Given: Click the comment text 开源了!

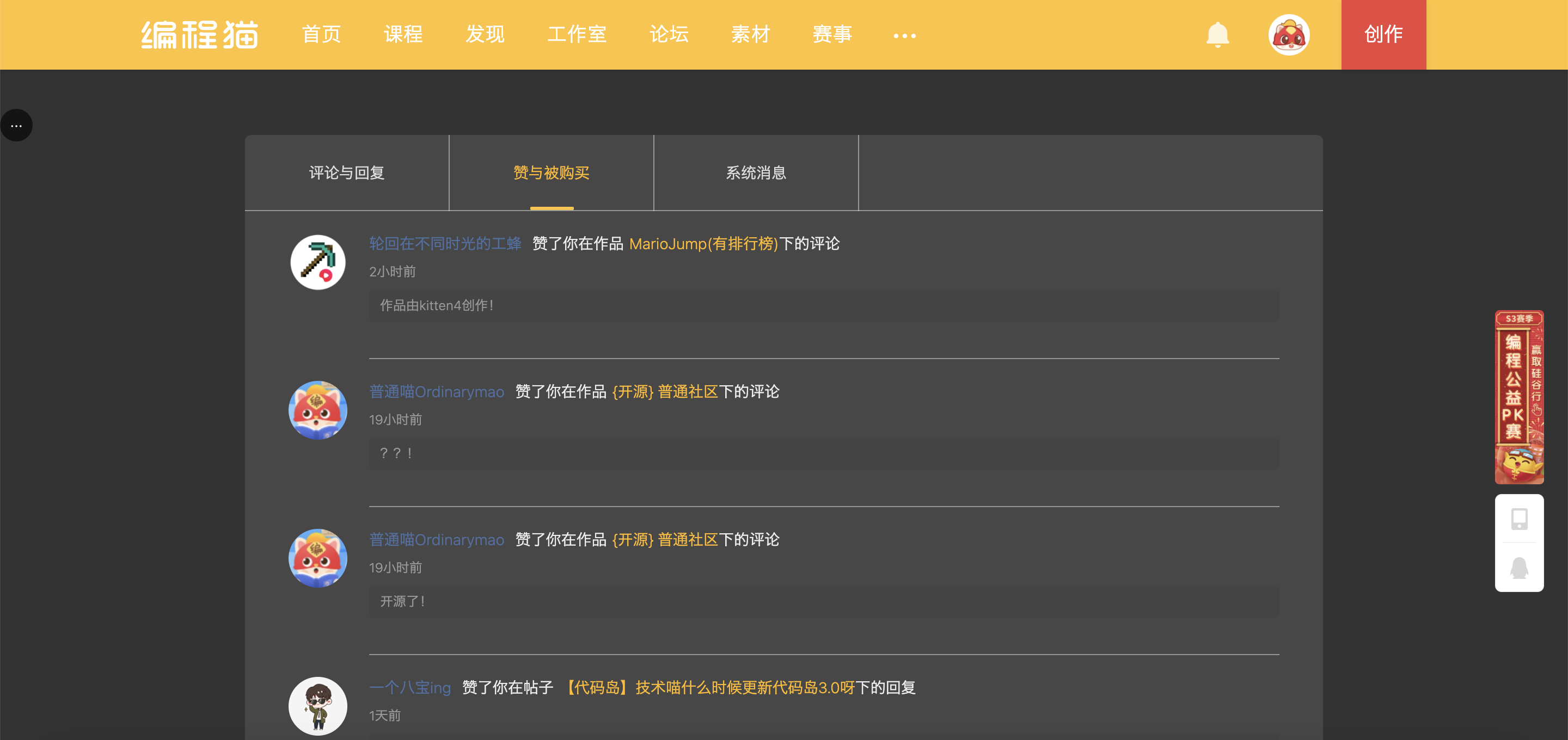Looking at the screenshot, I should 402,601.
